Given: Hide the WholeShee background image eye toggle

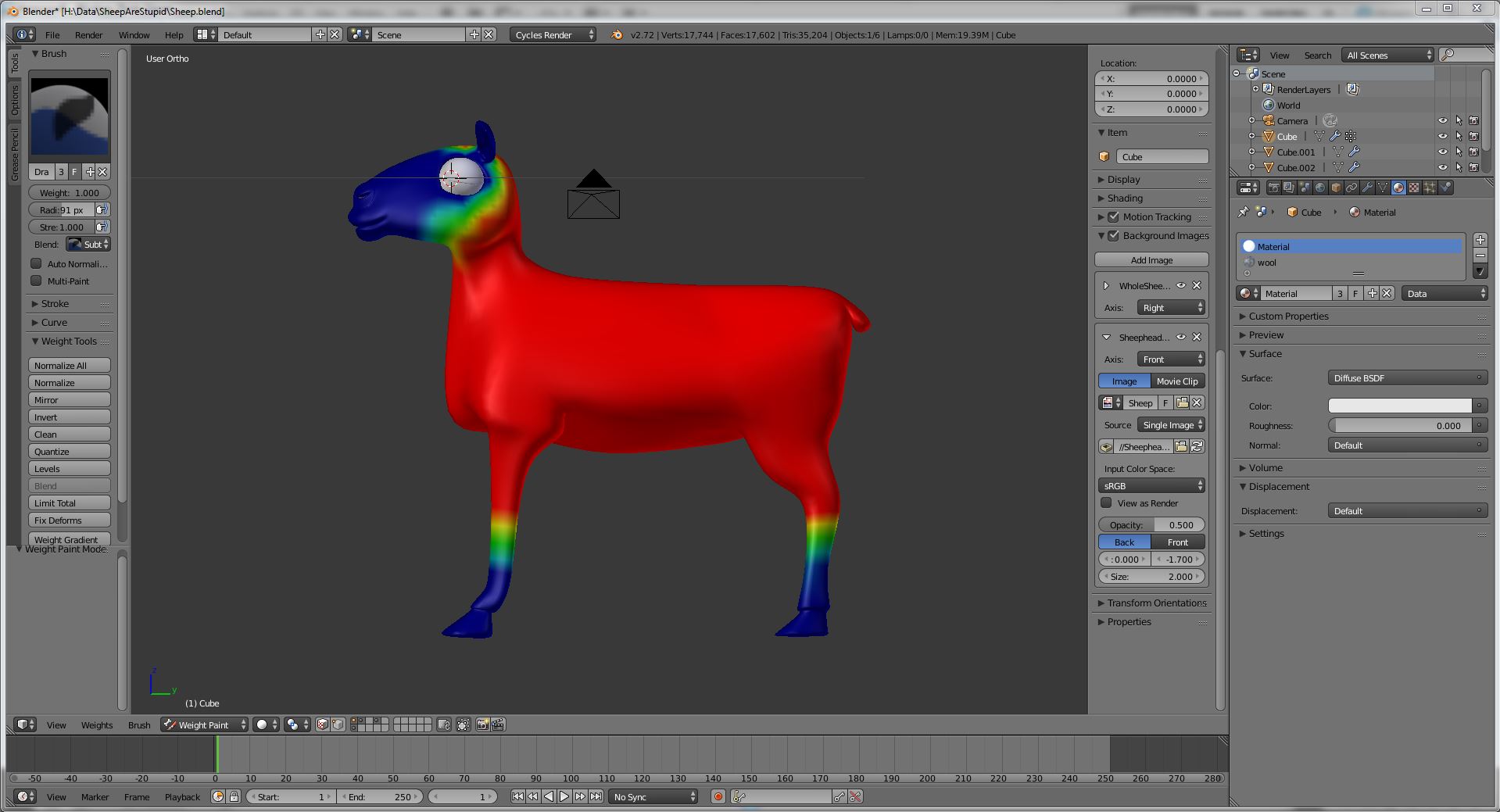Looking at the screenshot, I should pyautogui.click(x=1181, y=285).
